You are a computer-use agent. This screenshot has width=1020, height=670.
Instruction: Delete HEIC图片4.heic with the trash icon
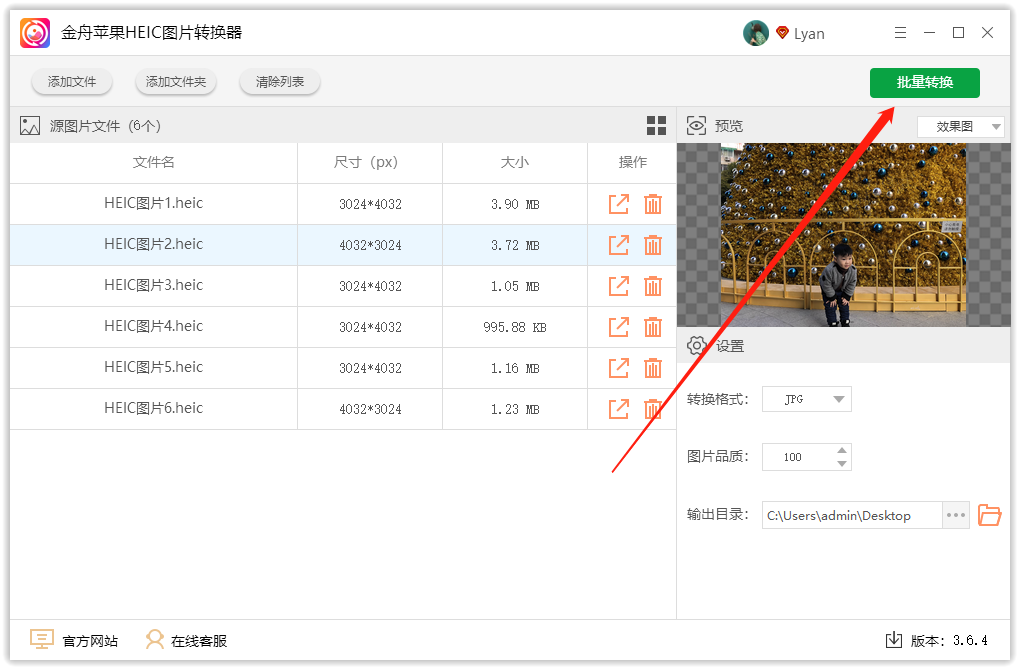[653, 327]
